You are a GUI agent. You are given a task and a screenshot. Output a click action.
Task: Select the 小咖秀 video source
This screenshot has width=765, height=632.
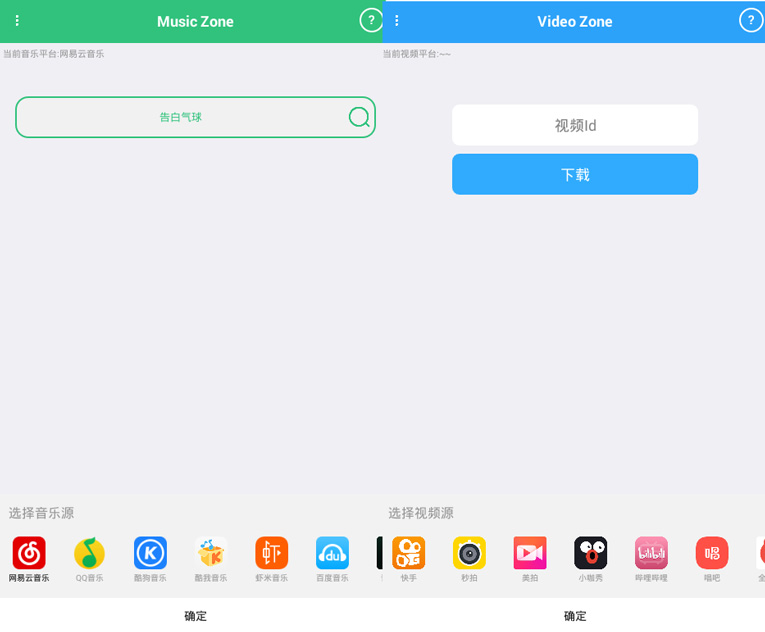click(590, 553)
